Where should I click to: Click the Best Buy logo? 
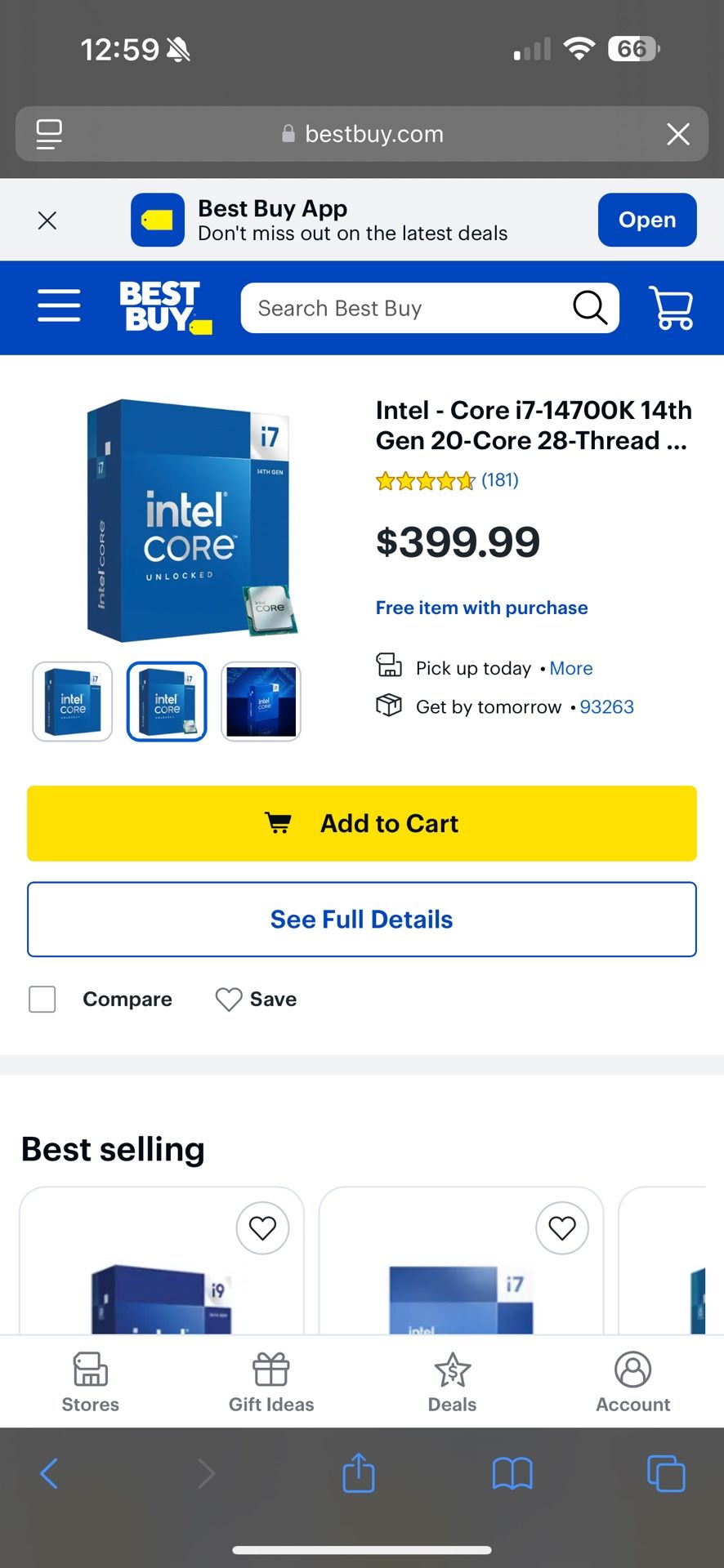(x=163, y=308)
